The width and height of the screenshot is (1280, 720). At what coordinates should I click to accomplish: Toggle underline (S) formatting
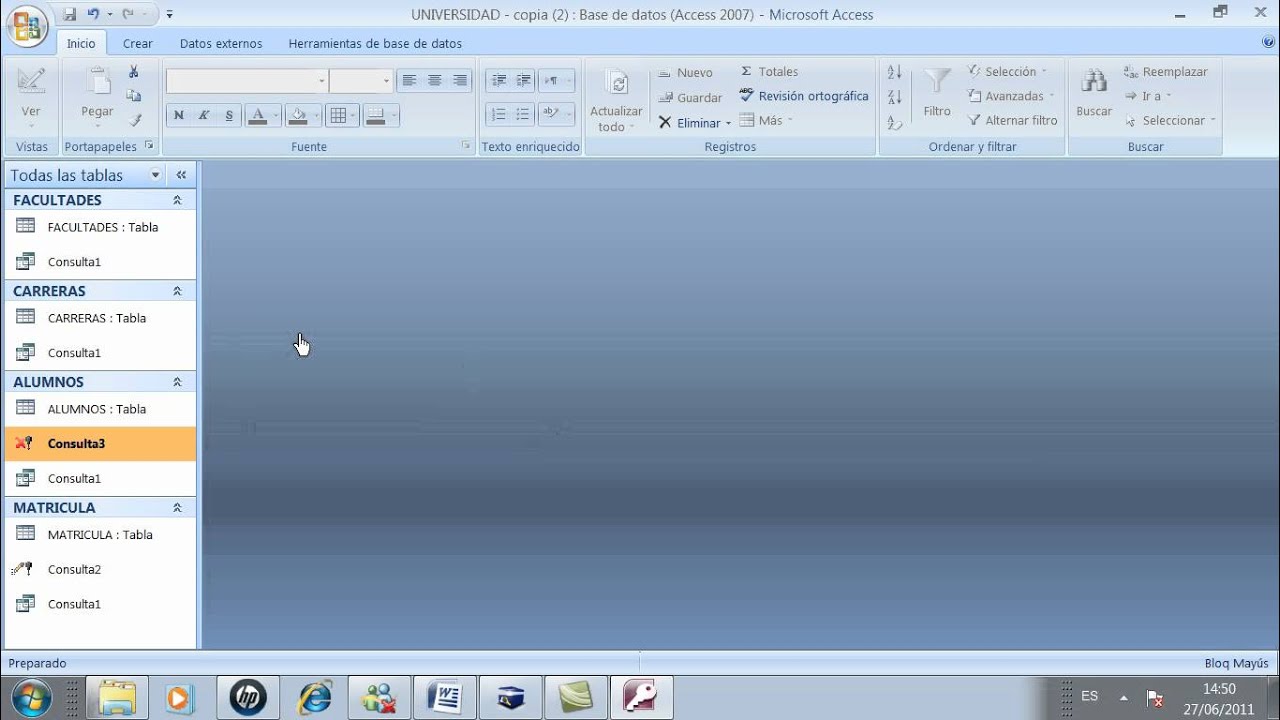(229, 115)
